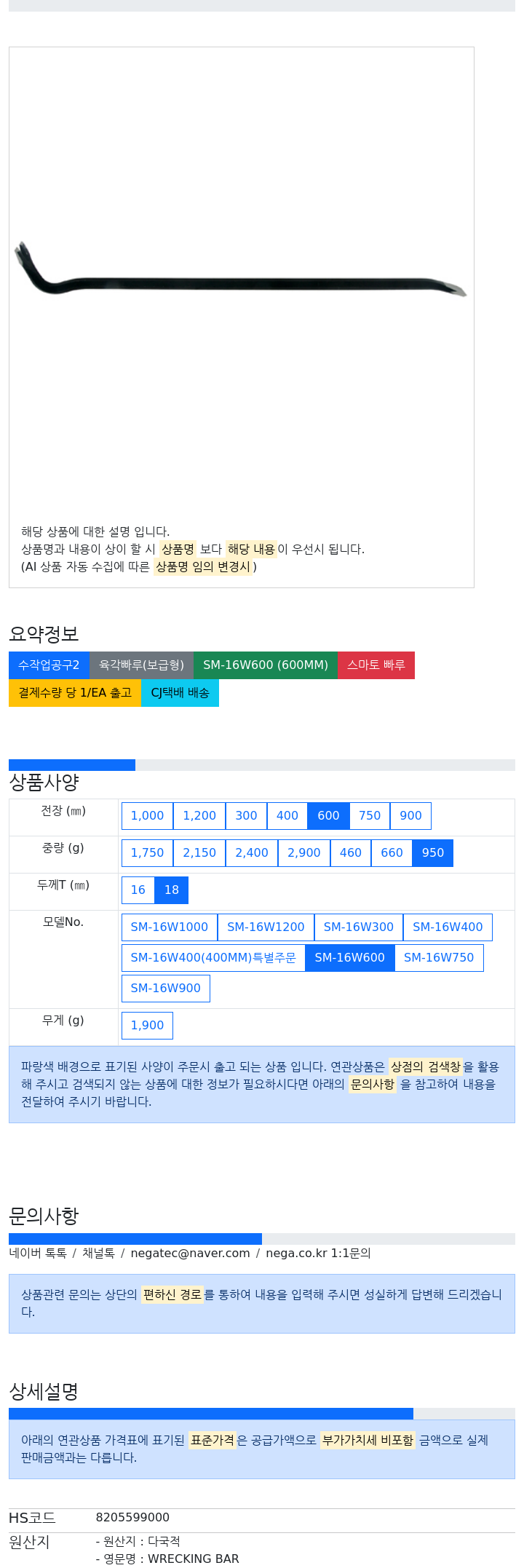Pick model SM-16W900
524x1568 pixels.
(x=166, y=989)
